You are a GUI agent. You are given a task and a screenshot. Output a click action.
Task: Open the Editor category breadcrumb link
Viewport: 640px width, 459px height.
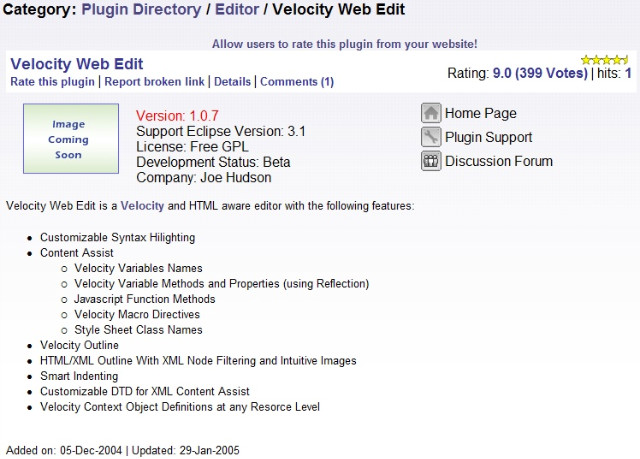coord(237,9)
